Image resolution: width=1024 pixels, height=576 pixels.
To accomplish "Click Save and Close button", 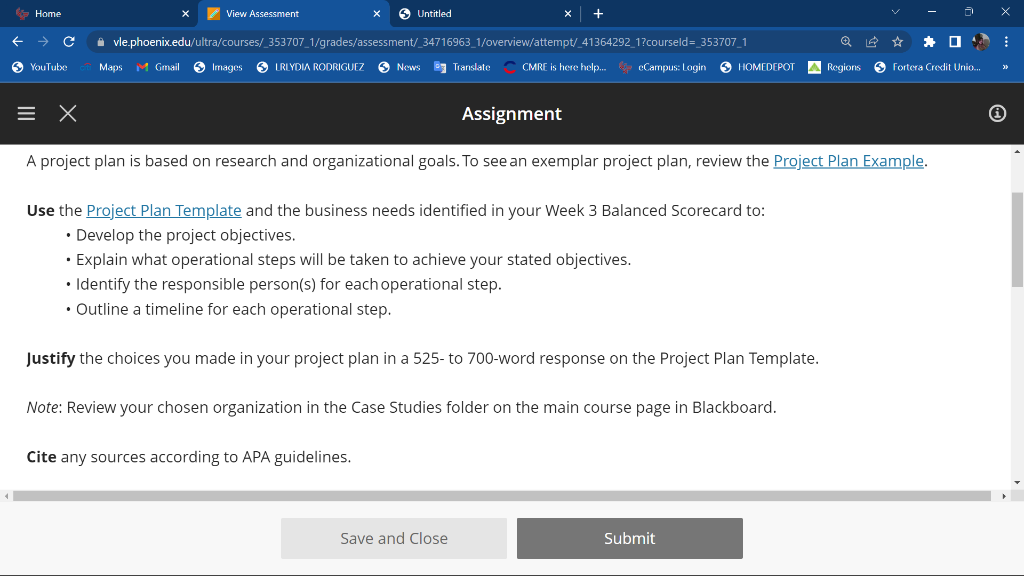I will 394,538.
